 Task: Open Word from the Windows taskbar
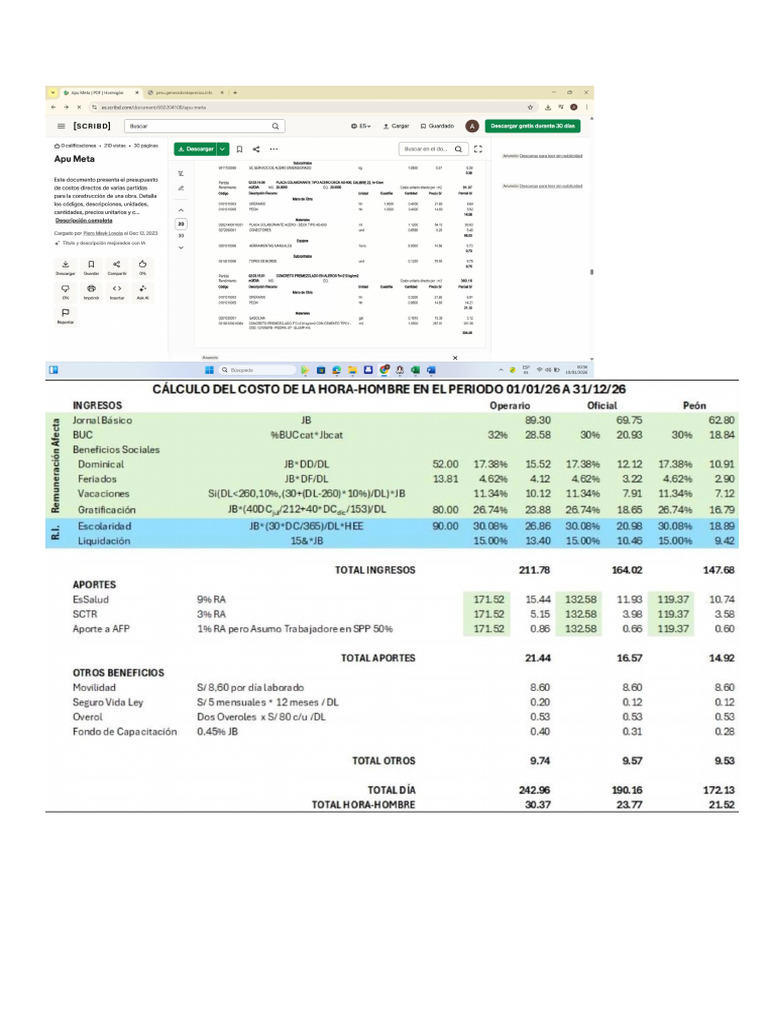tap(431, 370)
